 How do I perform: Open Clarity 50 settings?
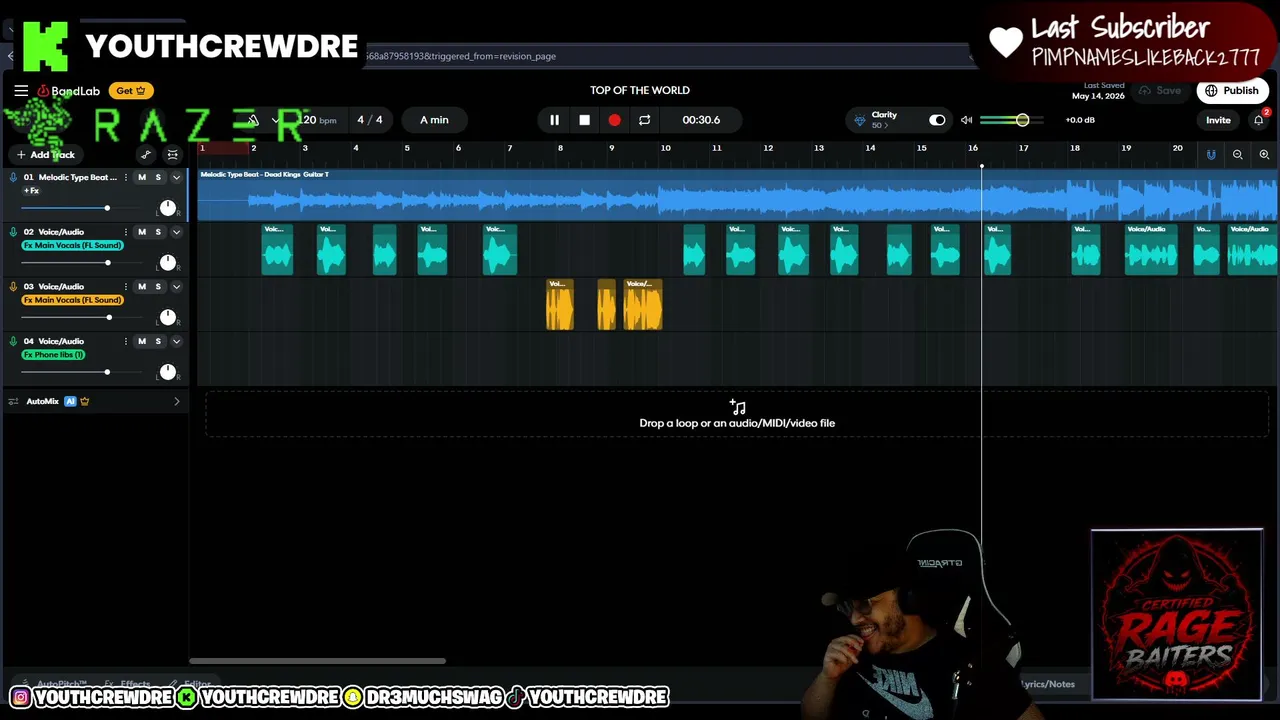point(878,120)
